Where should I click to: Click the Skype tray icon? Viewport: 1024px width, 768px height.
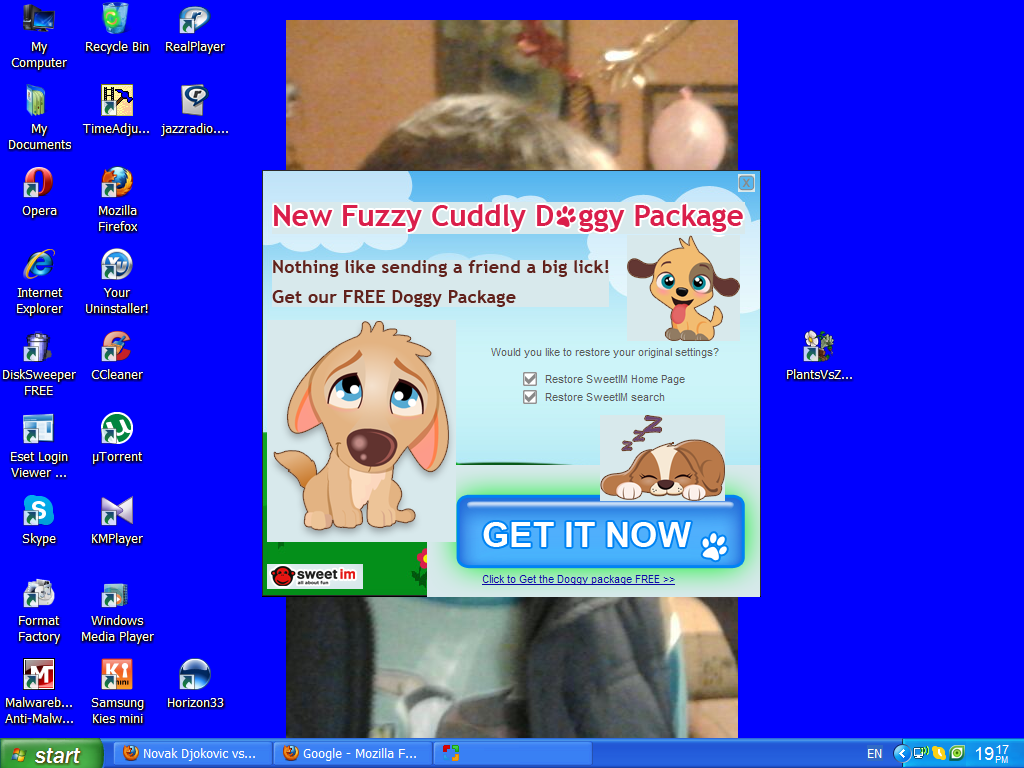pos(938,753)
